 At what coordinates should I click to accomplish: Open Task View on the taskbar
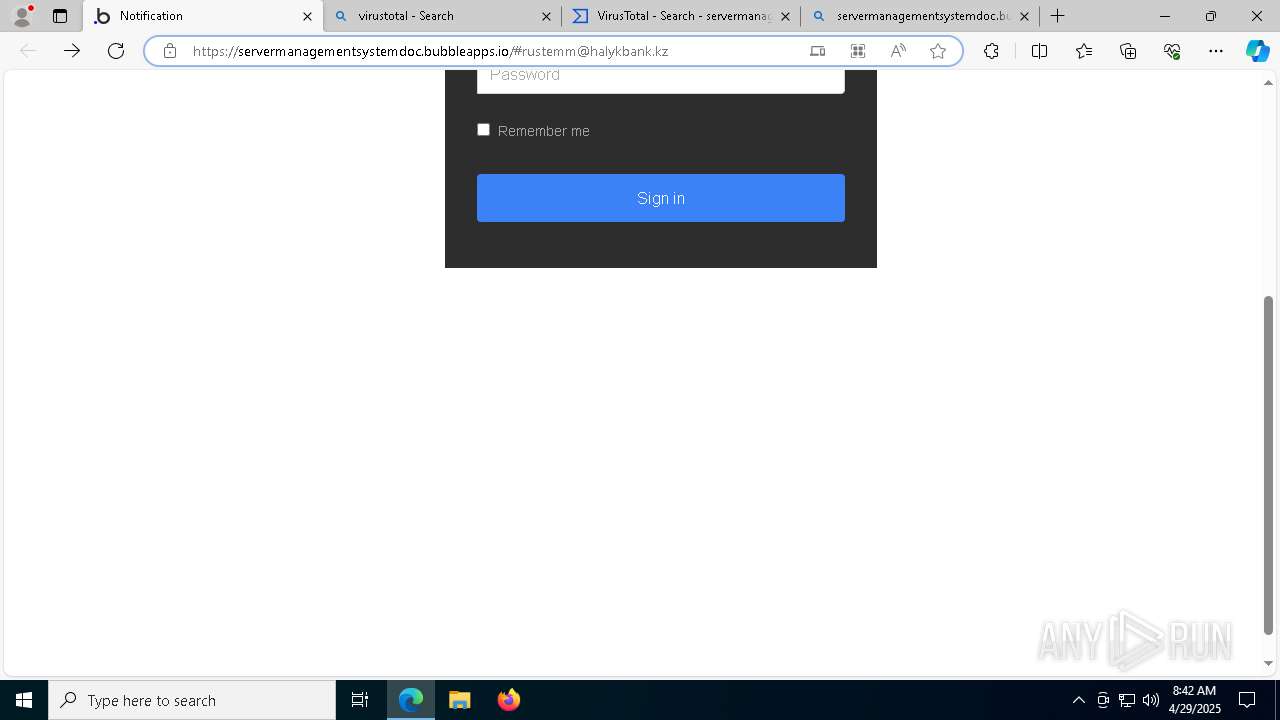coord(360,700)
